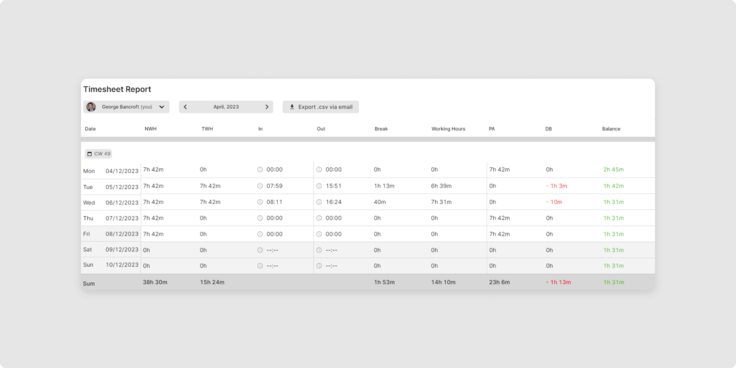Click the Out clock icon in Monday row
Image resolution: width=736 pixels, height=368 pixels.
319,169
